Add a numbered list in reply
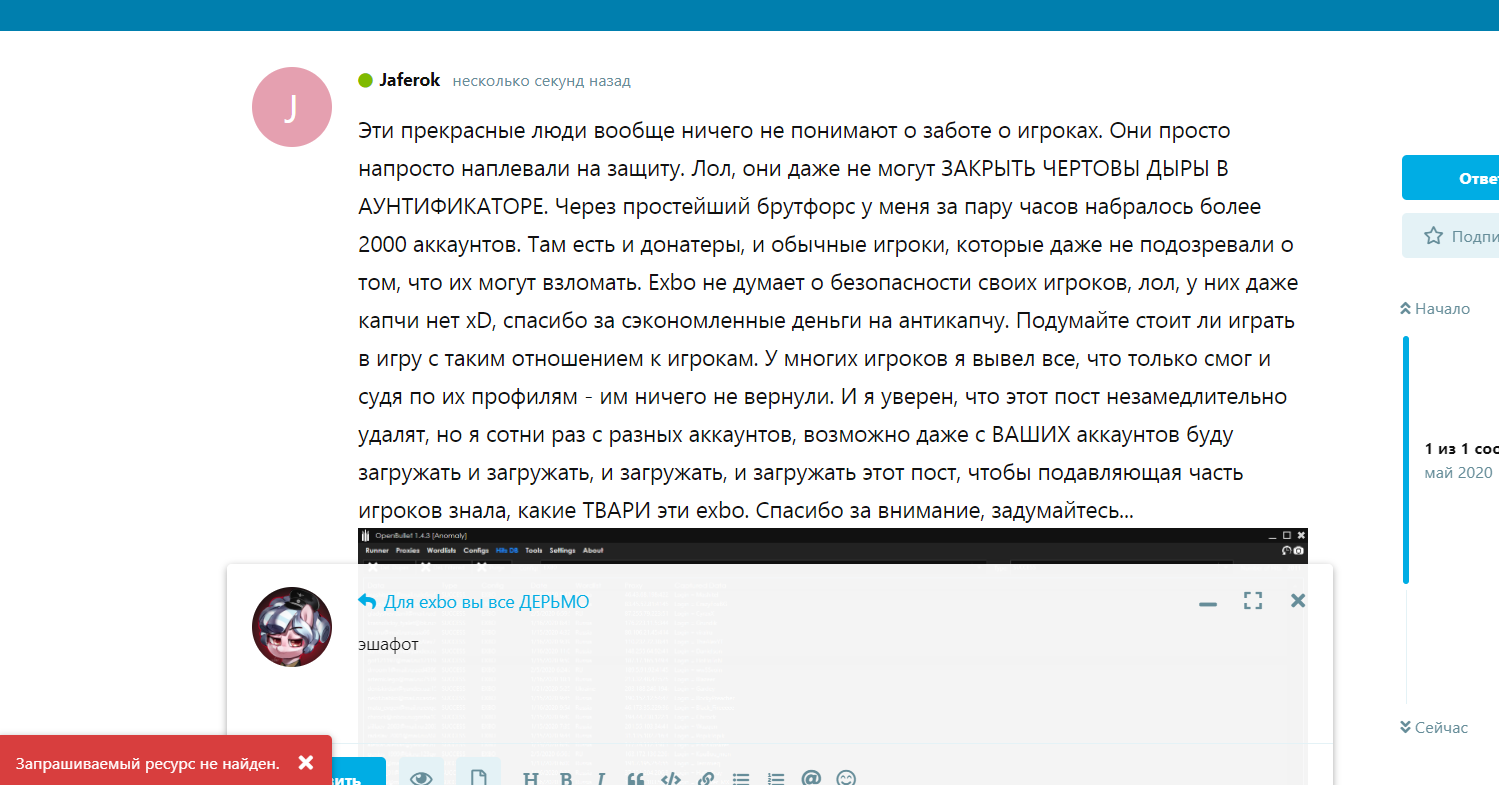Screen dimensions: 1499x785 point(776,779)
